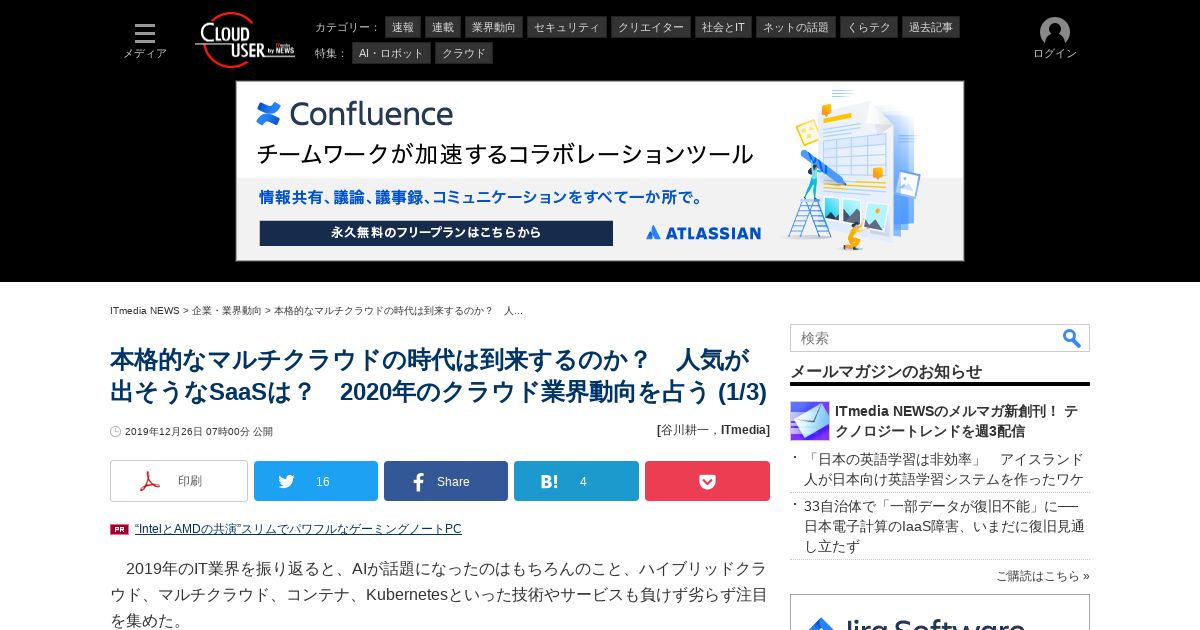Click the Cloud USER by NEWS logo
The height and width of the screenshot is (630, 1200).
click(245, 40)
